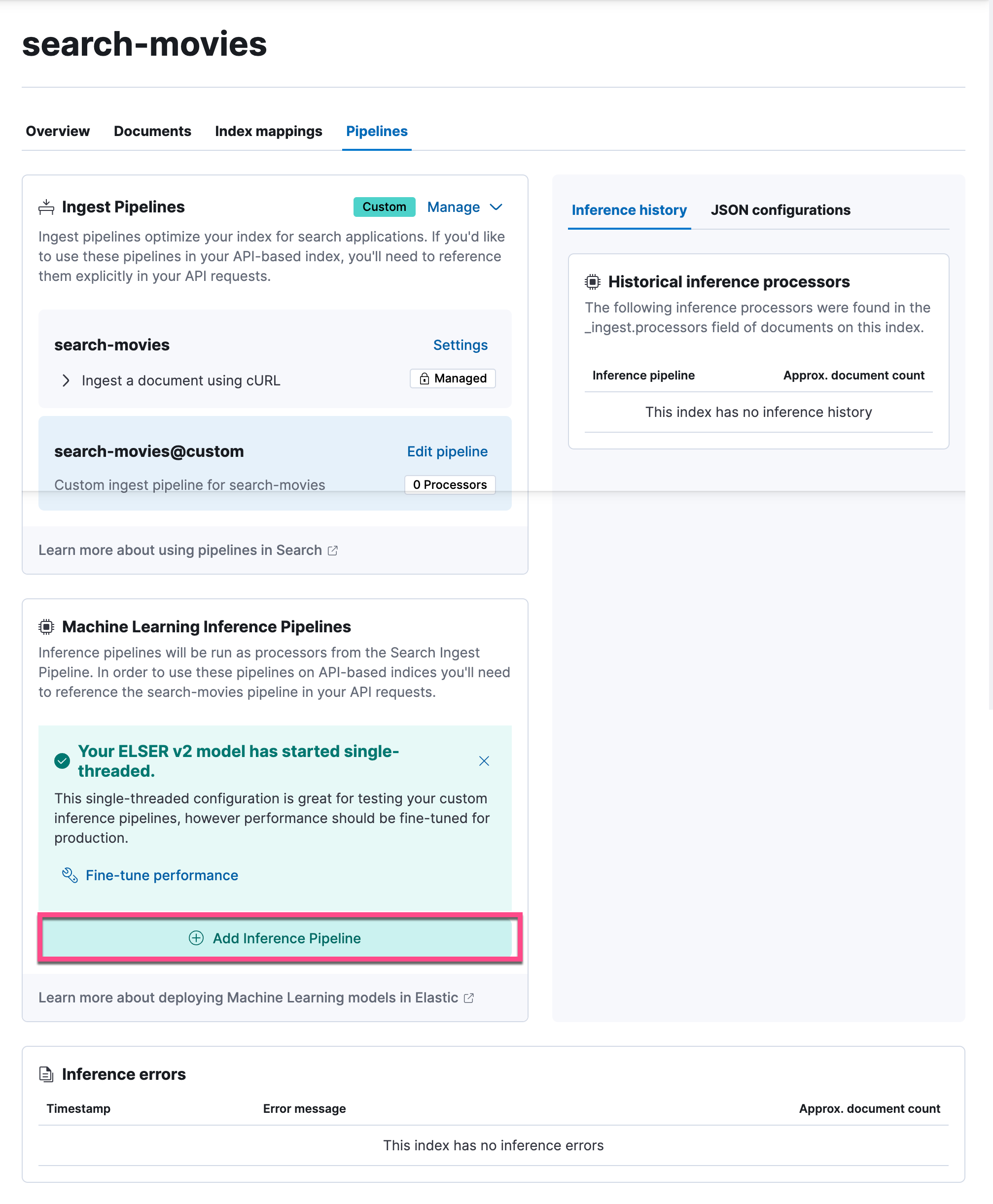
Task: Select the Documents tab
Action: click(x=152, y=131)
